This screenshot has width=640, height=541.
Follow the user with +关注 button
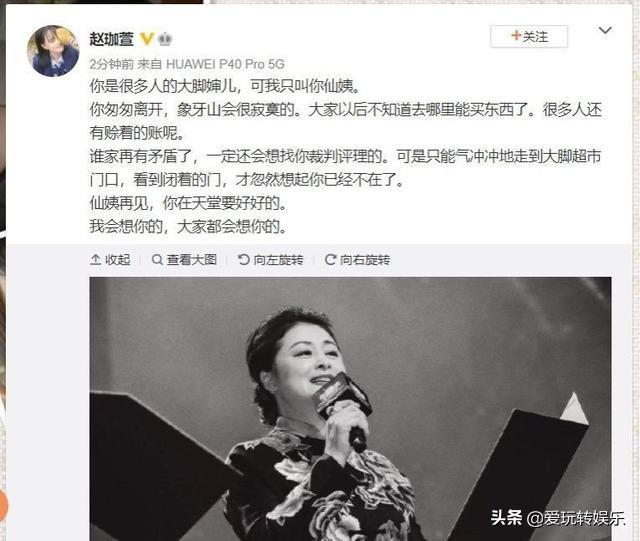[x=529, y=36]
